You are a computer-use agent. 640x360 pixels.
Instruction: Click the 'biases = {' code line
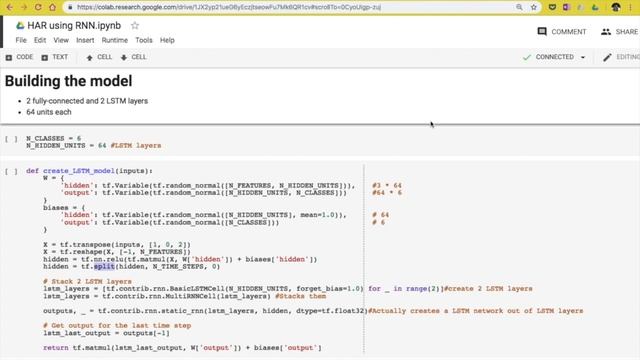(64, 207)
